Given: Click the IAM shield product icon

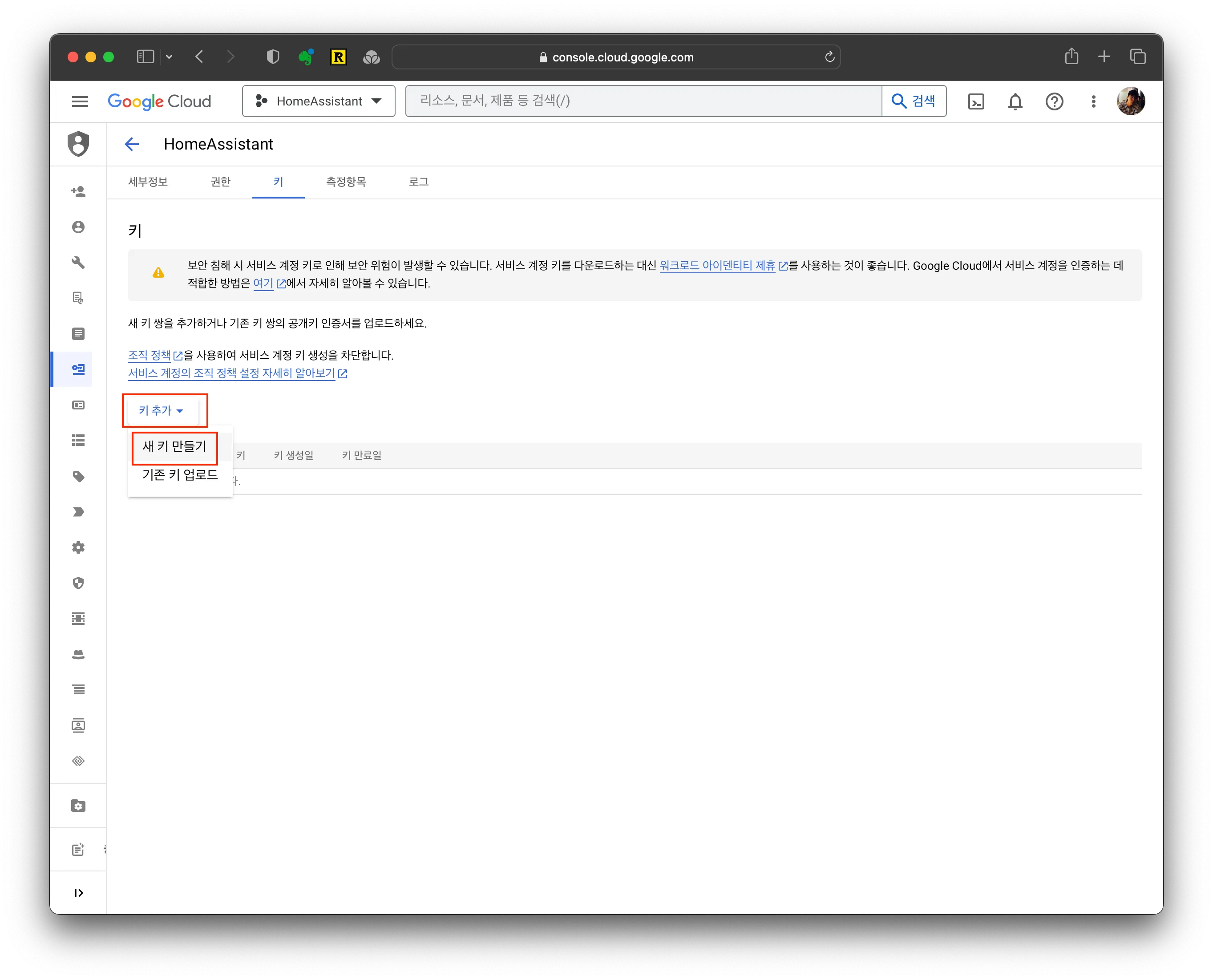Looking at the screenshot, I should coord(78,143).
